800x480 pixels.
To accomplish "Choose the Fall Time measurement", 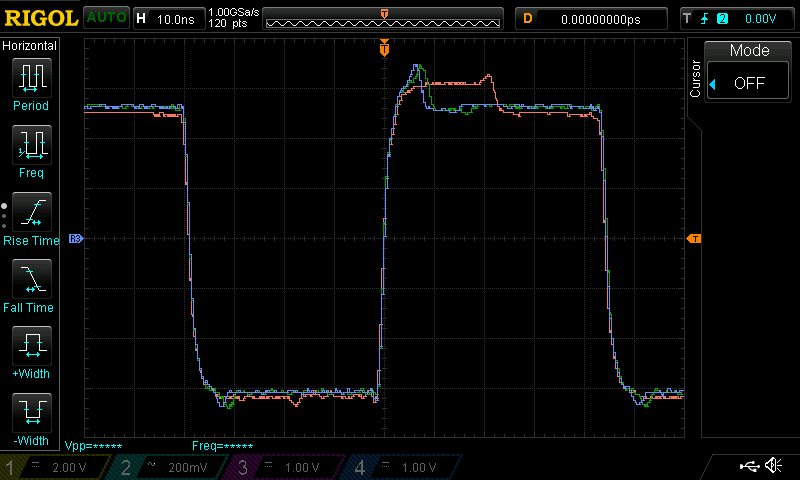I will point(30,280).
